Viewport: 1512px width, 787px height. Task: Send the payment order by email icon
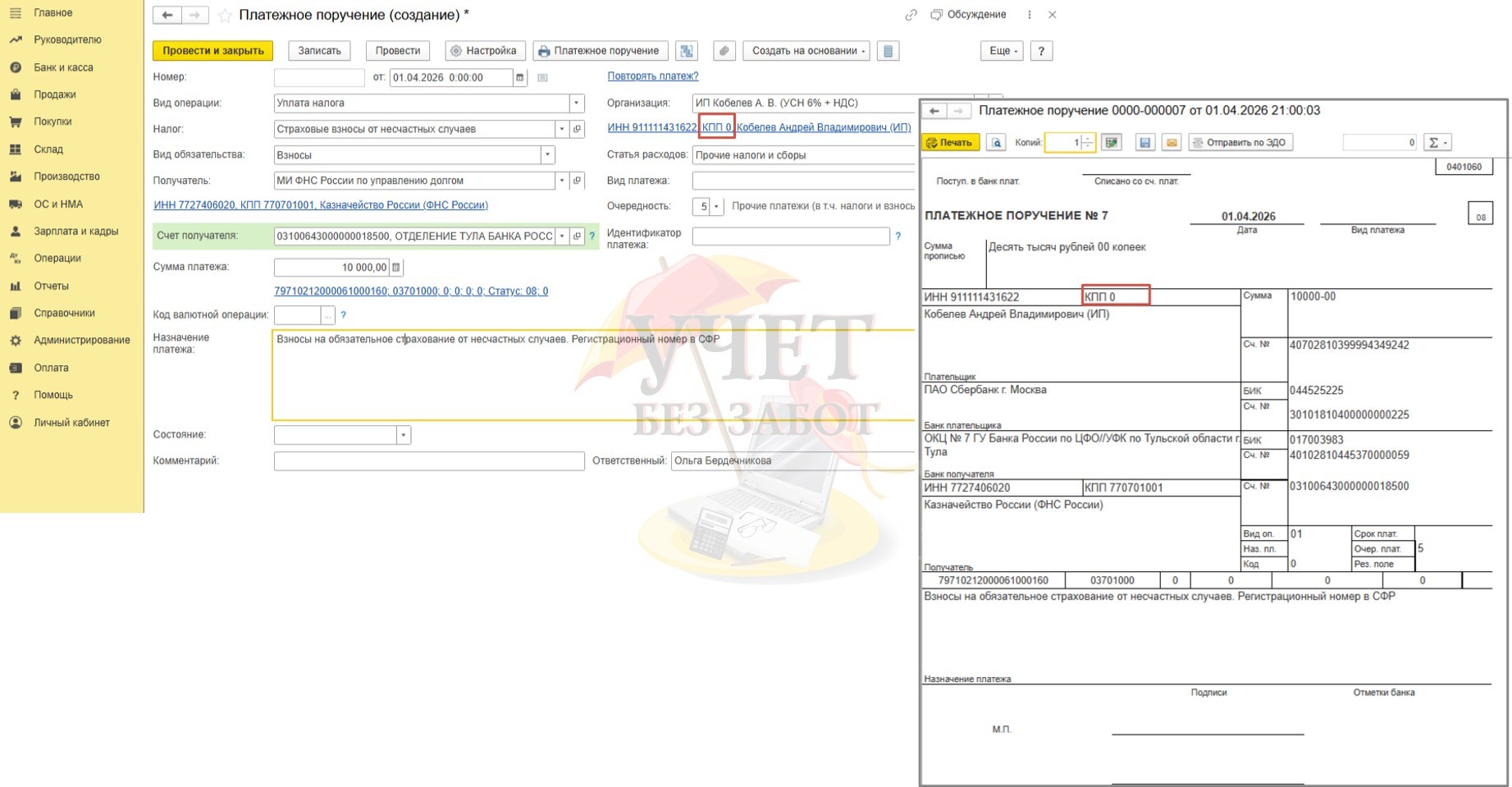(1172, 143)
